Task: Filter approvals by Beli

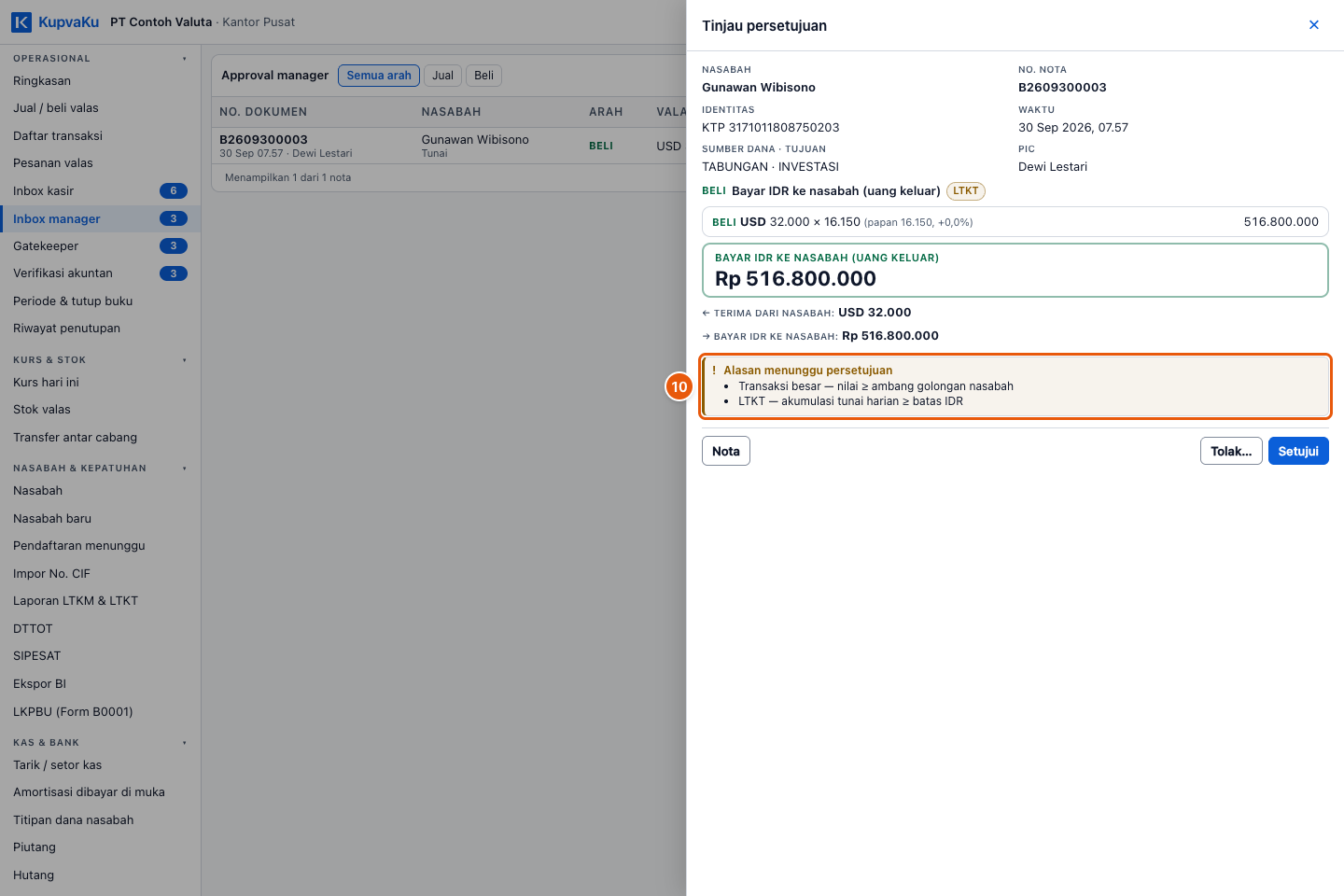Action: pos(483,76)
